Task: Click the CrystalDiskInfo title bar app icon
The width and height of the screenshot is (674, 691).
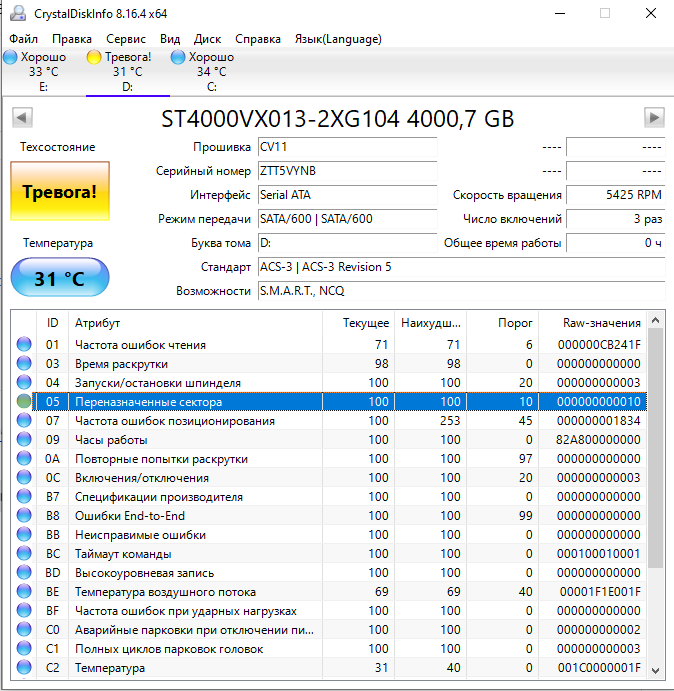Action: click(18, 13)
